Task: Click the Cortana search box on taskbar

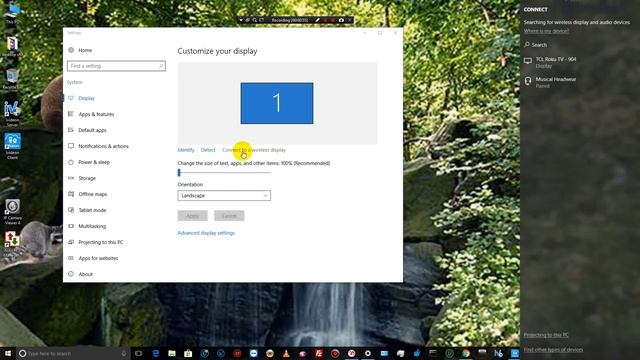Action: tap(73, 353)
